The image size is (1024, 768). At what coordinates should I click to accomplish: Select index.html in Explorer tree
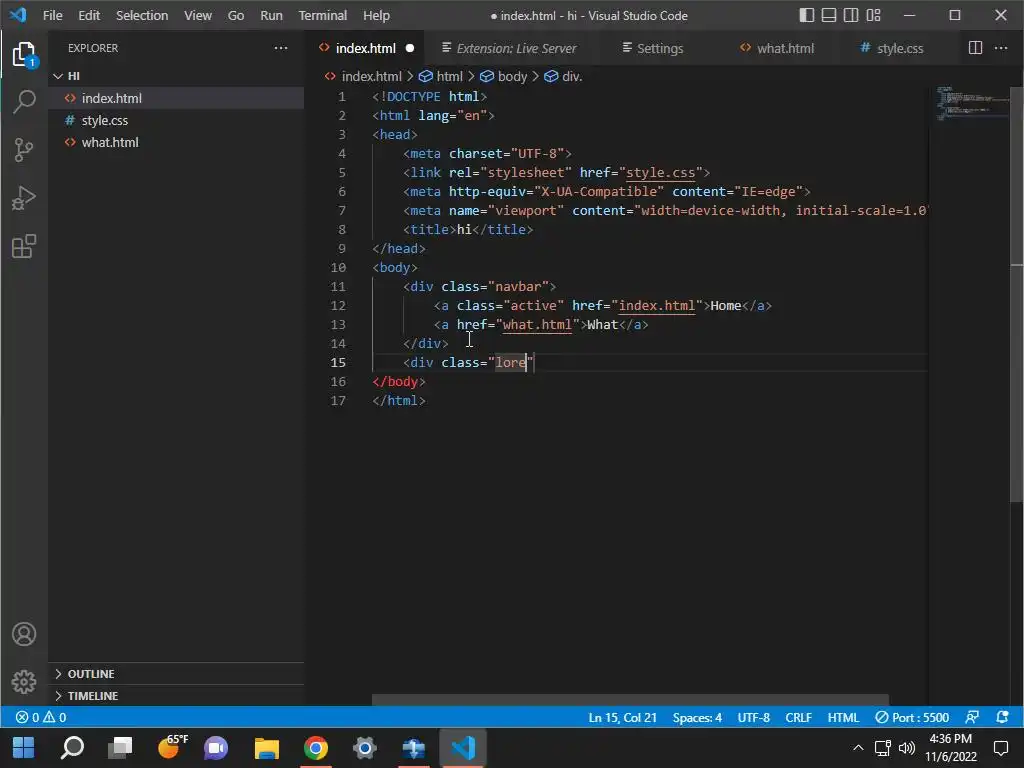(176, 98)
